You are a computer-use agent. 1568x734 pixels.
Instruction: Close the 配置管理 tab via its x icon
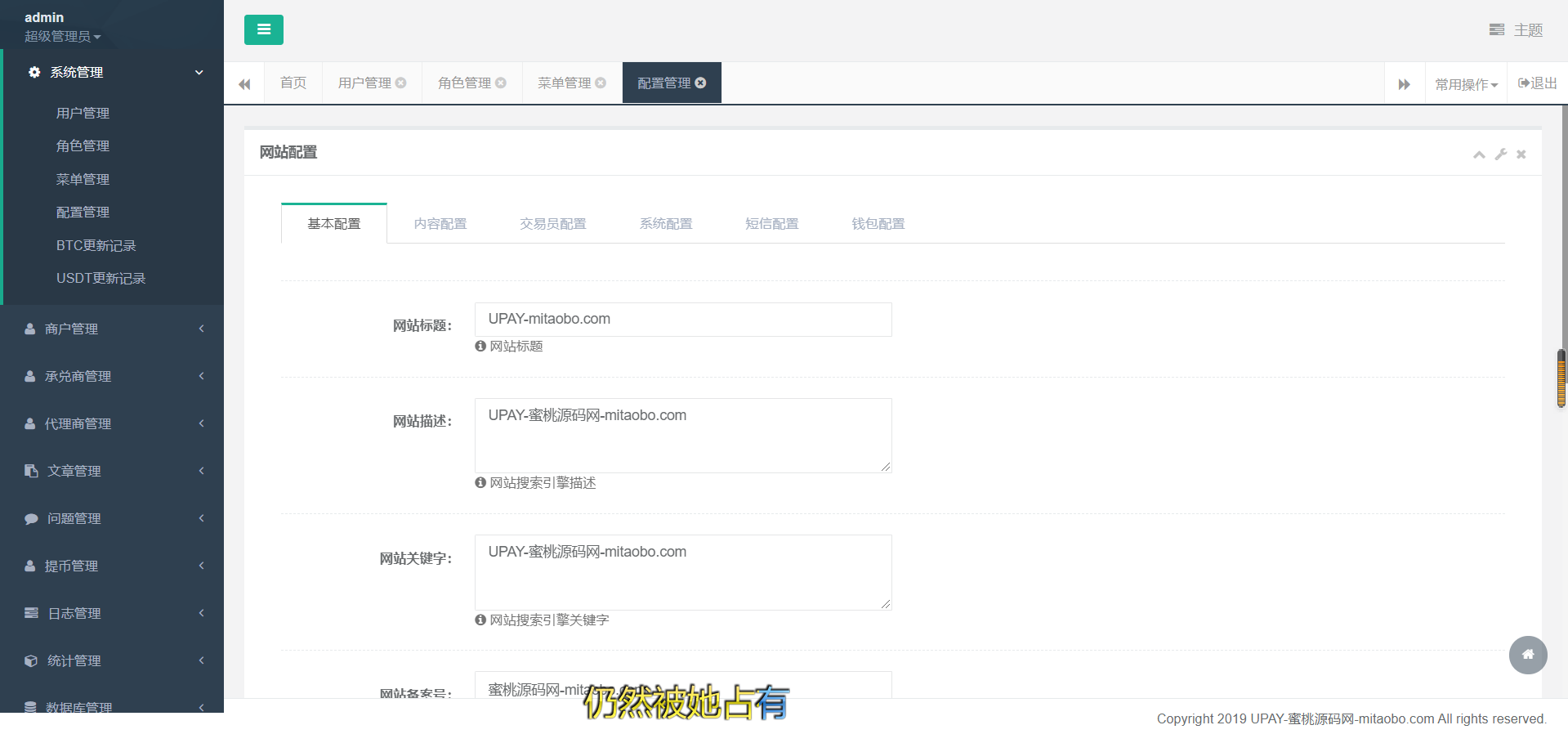pos(700,83)
